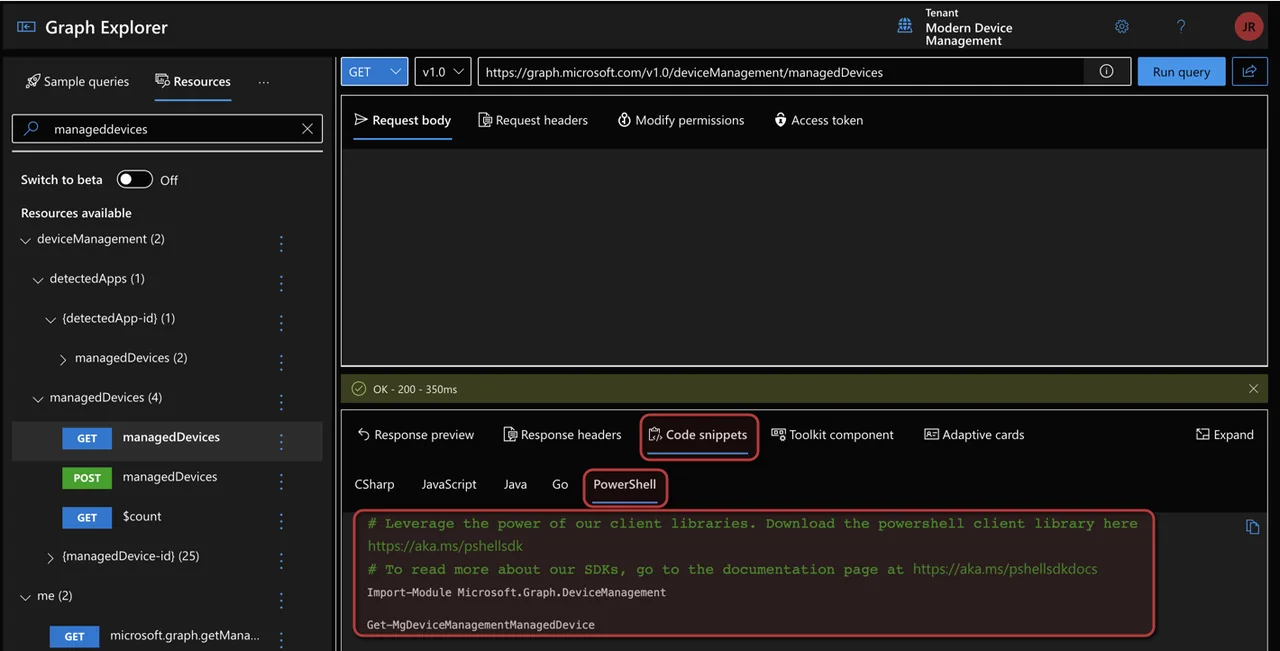Open more options for GET managedDevices
Image resolution: width=1280 pixels, height=651 pixels.
tap(281, 441)
